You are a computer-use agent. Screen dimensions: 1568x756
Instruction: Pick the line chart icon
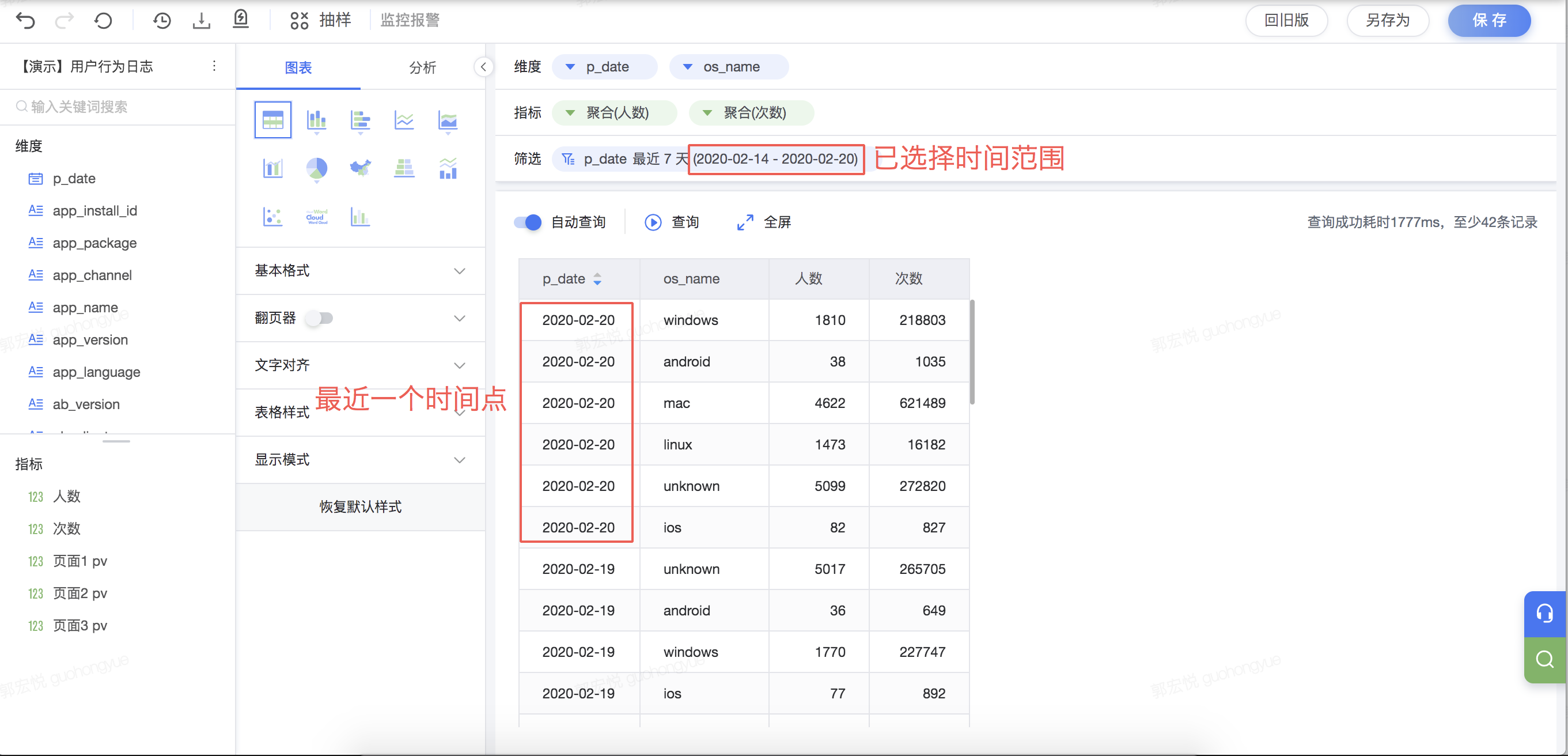point(404,120)
